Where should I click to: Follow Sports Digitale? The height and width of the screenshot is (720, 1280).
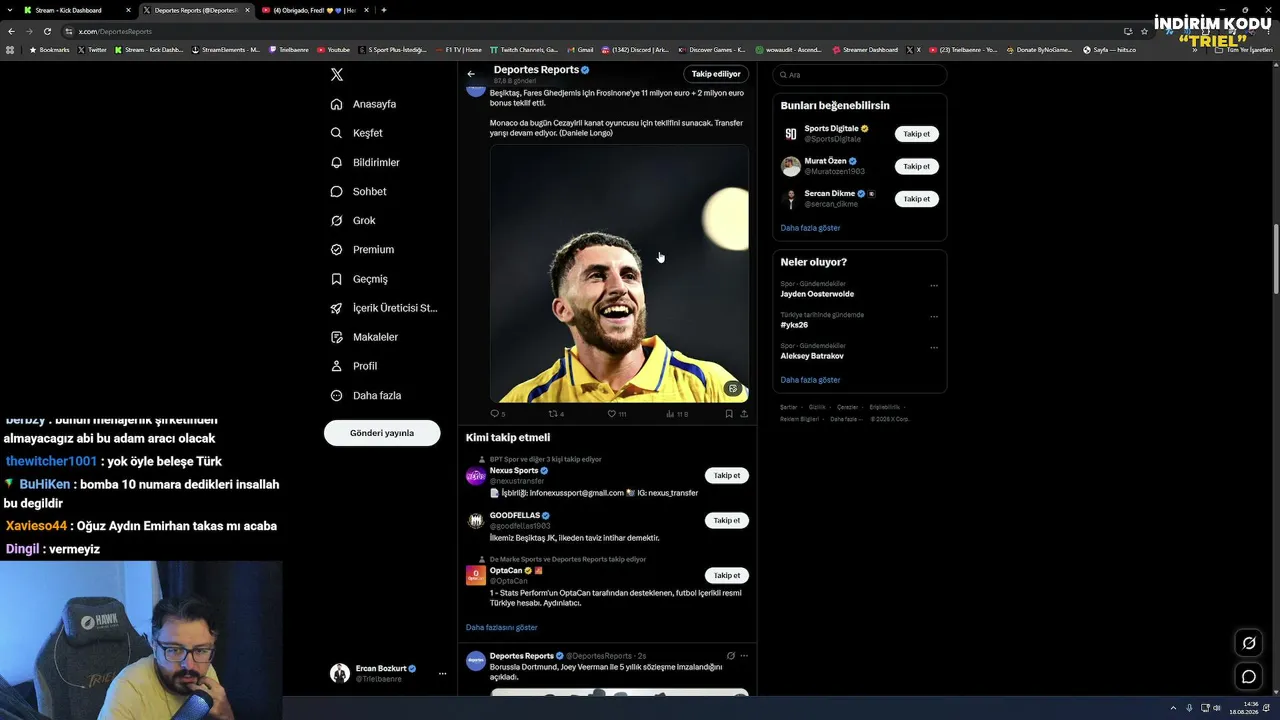[916, 134]
